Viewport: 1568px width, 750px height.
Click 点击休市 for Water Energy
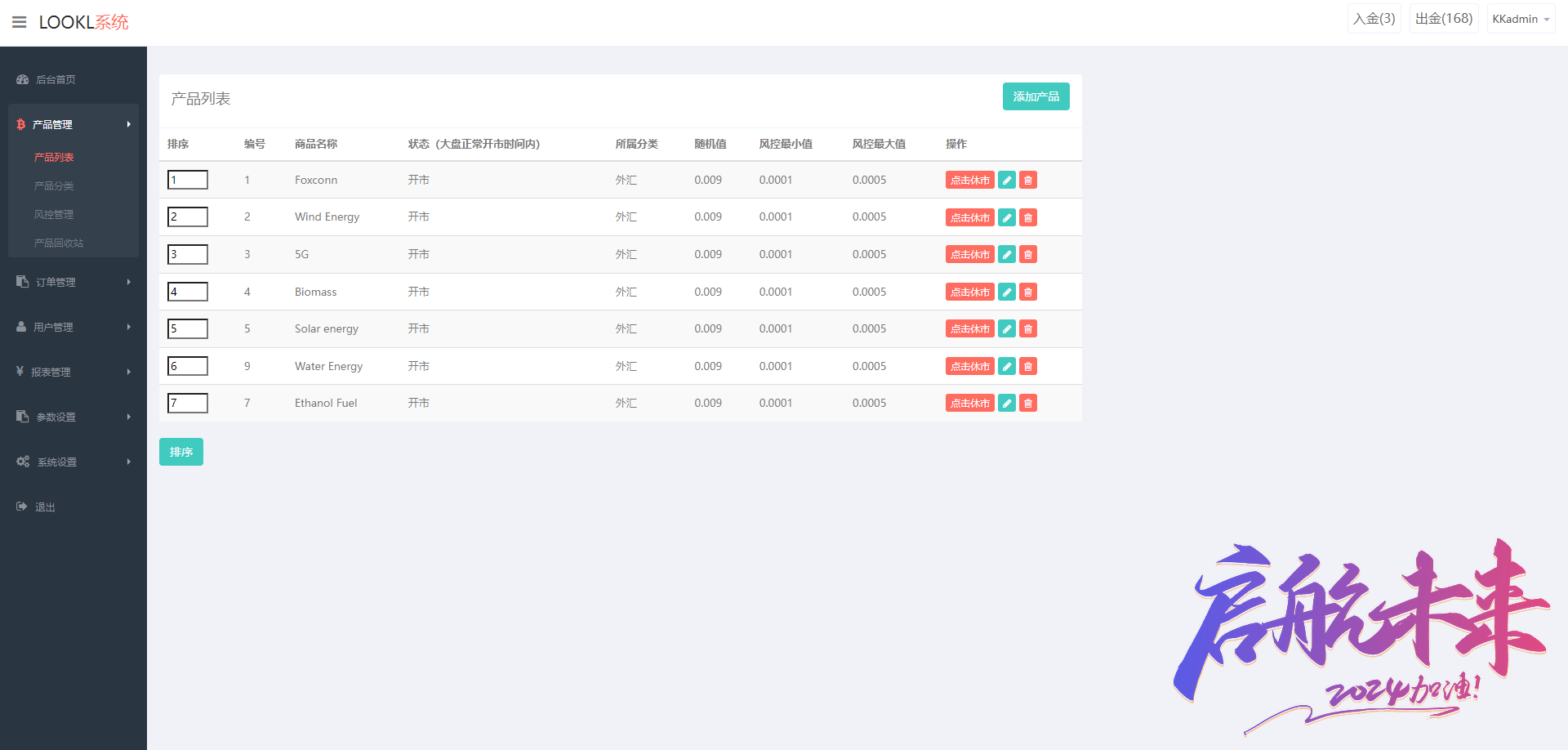click(970, 366)
